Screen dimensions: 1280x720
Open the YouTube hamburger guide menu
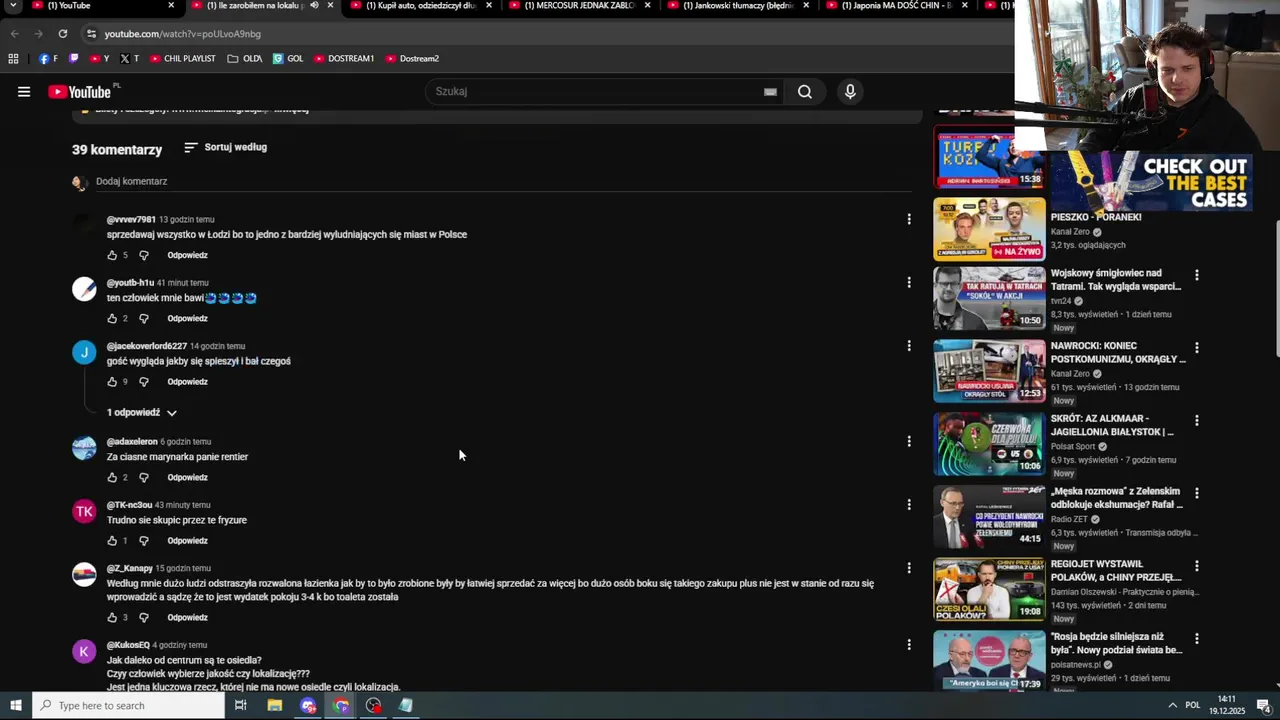tap(24, 92)
